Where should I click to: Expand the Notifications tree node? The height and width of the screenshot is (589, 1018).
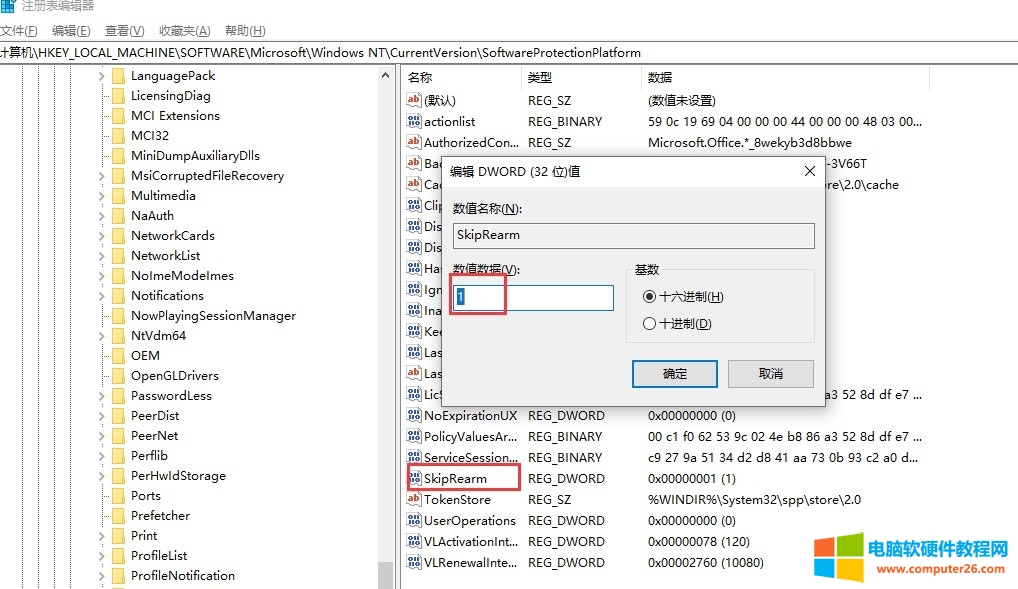click(101, 296)
